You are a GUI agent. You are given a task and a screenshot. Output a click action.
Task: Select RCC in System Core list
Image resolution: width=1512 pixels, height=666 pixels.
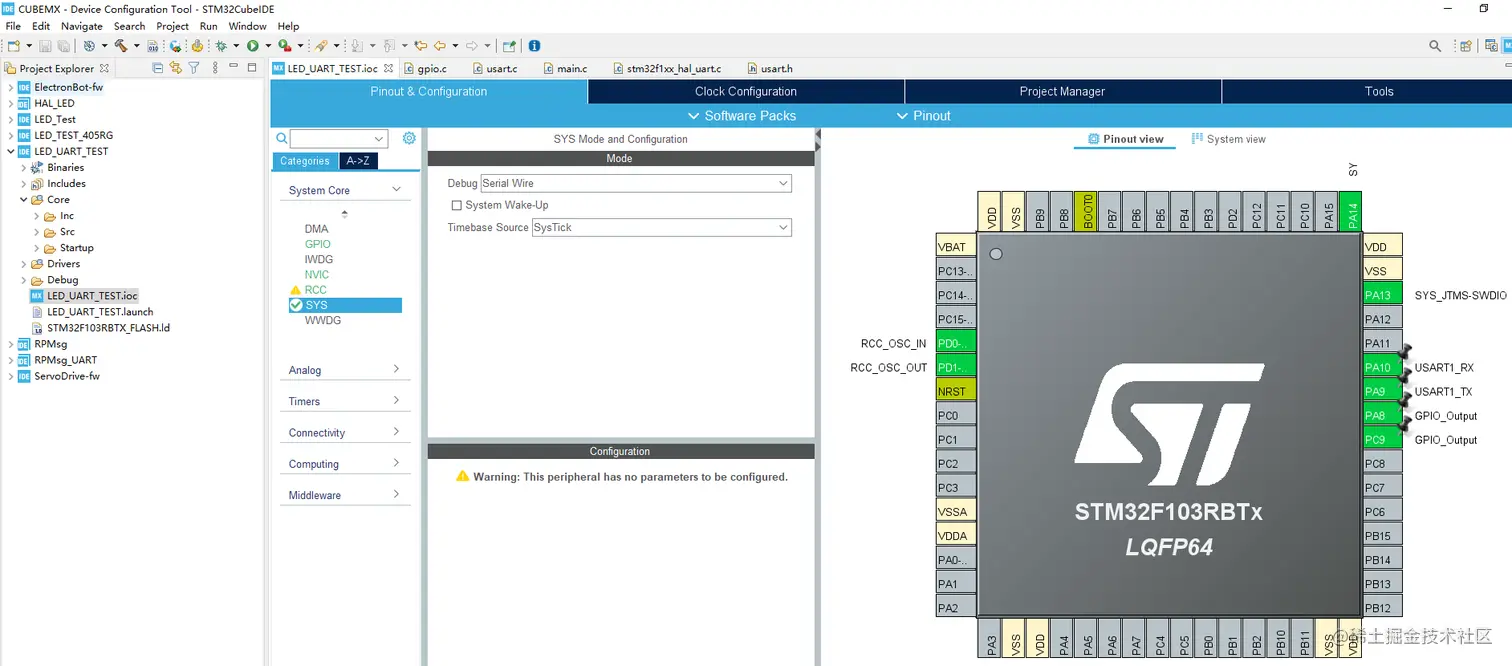tap(316, 290)
